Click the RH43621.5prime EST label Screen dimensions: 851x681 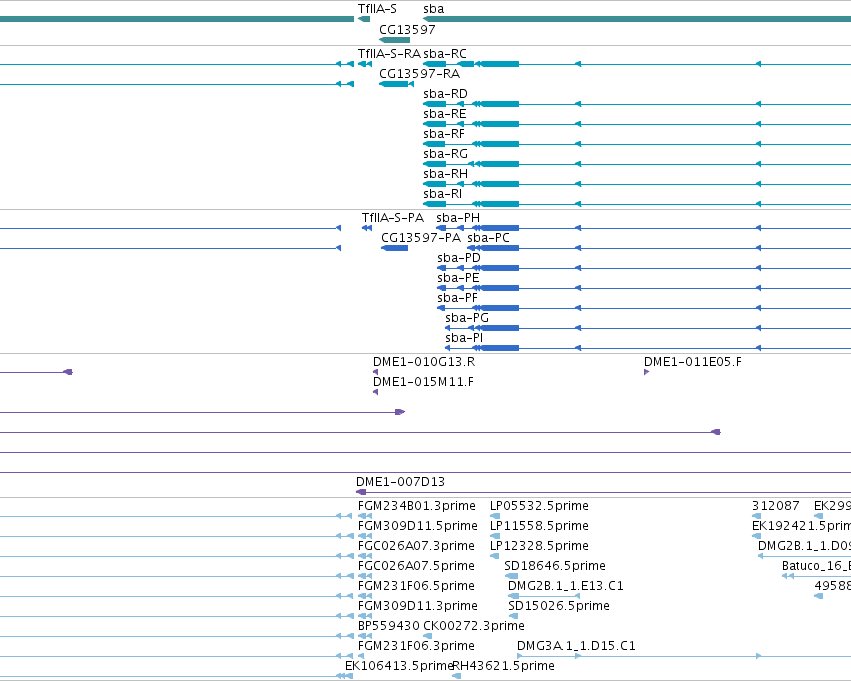504,666
